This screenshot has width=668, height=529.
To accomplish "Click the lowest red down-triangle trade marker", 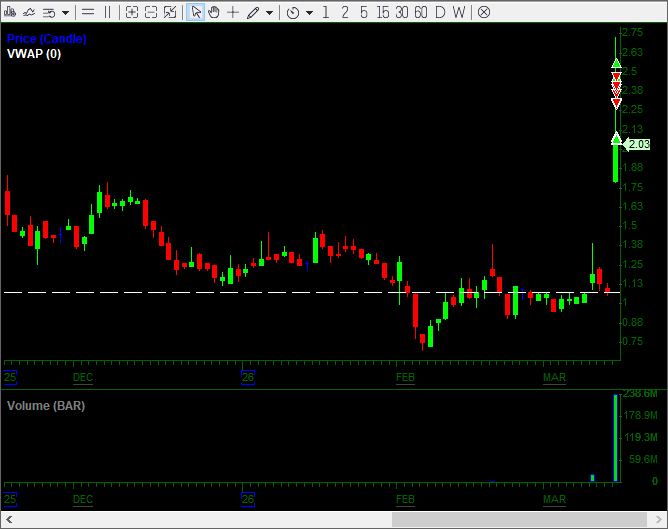I will point(616,103).
